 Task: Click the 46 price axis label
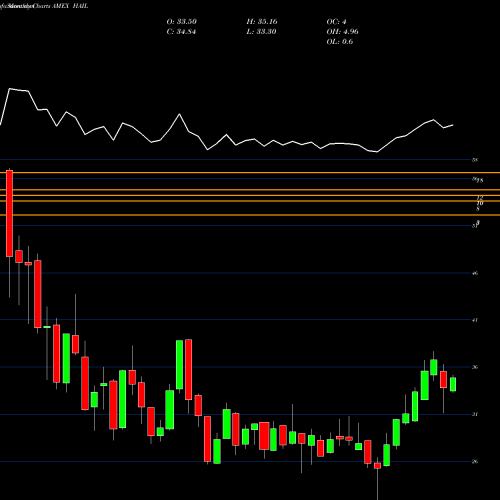pyautogui.click(x=475, y=273)
